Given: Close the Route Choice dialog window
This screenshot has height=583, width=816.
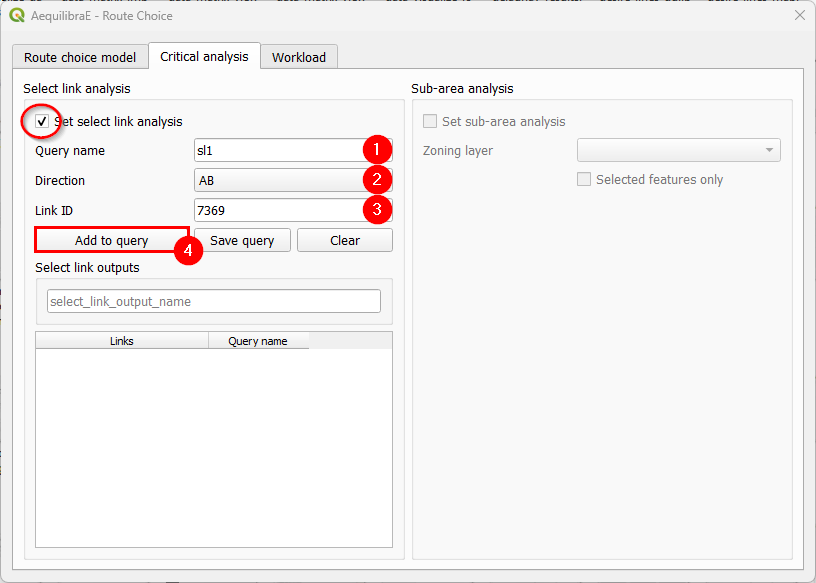Looking at the screenshot, I should pos(799,15).
